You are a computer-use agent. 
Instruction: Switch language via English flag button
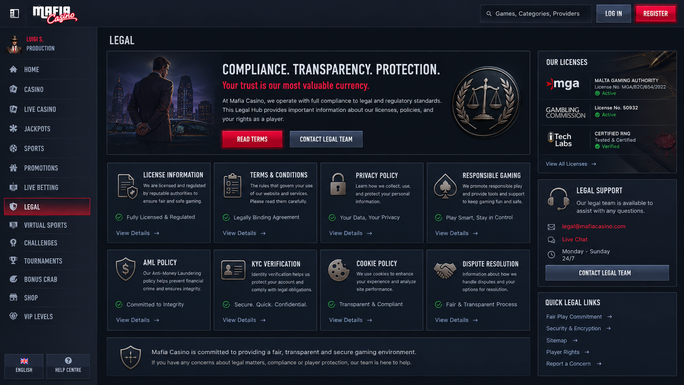point(24,365)
